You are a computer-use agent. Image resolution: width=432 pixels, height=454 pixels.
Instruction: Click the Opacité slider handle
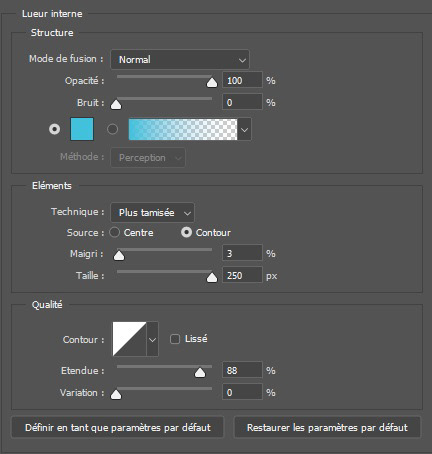tap(212, 83)
